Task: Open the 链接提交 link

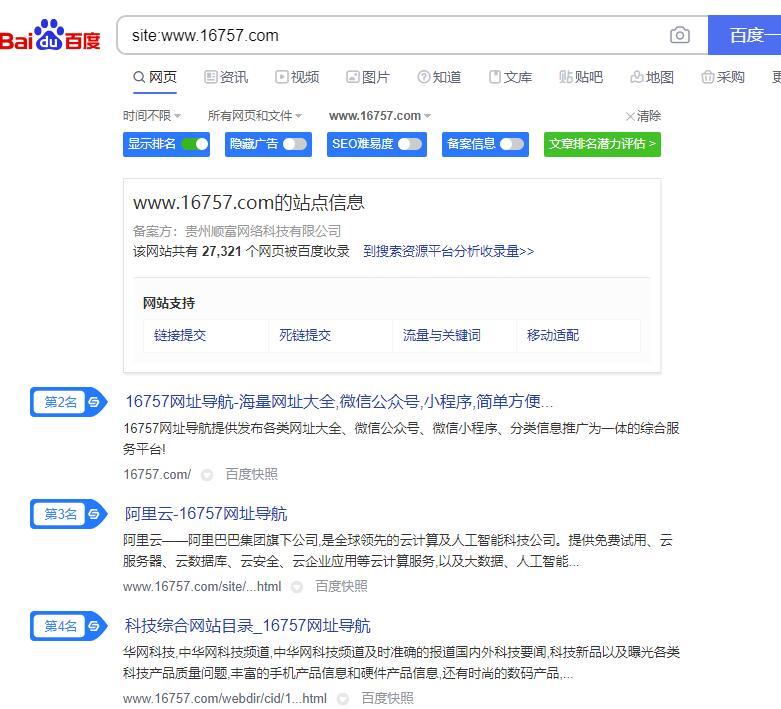Action: [x=180, y=335]
